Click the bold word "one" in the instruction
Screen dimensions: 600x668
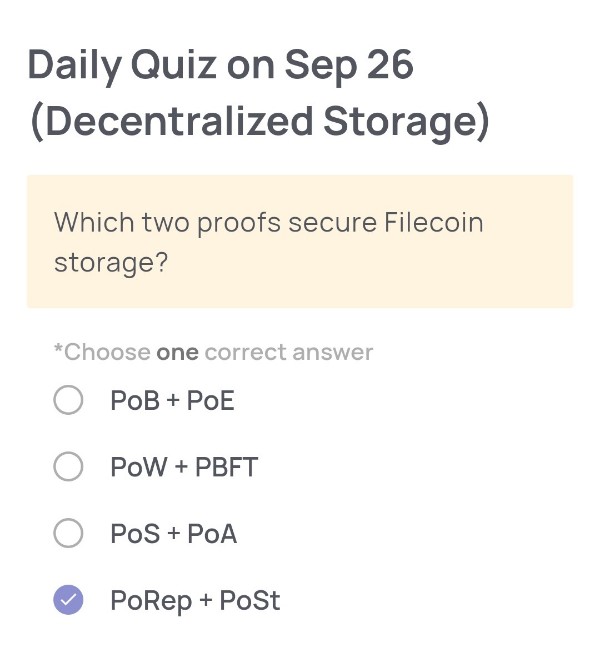coord(177,352)
